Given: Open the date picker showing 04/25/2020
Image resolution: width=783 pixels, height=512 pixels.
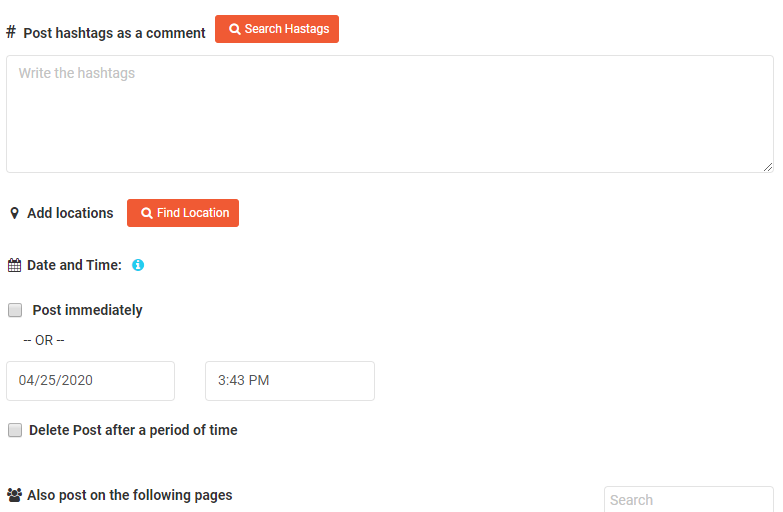Looking at the screenshot, I should 90,381.
